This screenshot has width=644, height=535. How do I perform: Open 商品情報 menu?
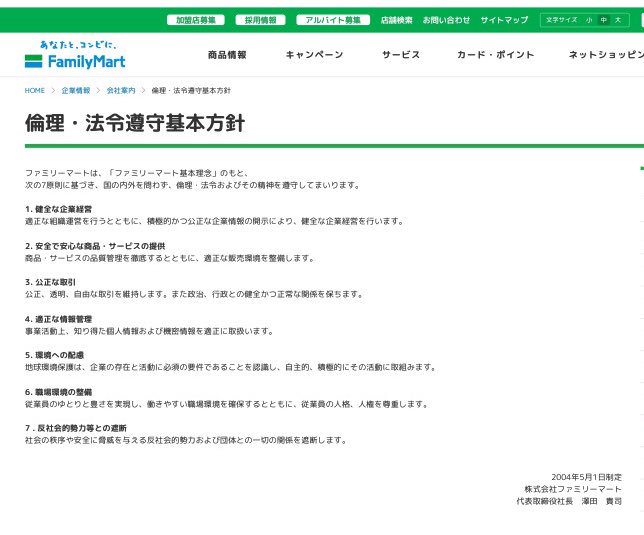tap(227, 55)
